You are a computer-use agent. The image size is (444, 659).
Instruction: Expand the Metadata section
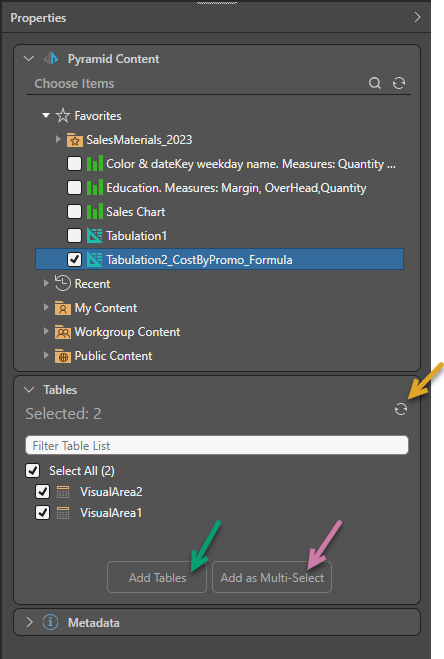pos(29,622)
